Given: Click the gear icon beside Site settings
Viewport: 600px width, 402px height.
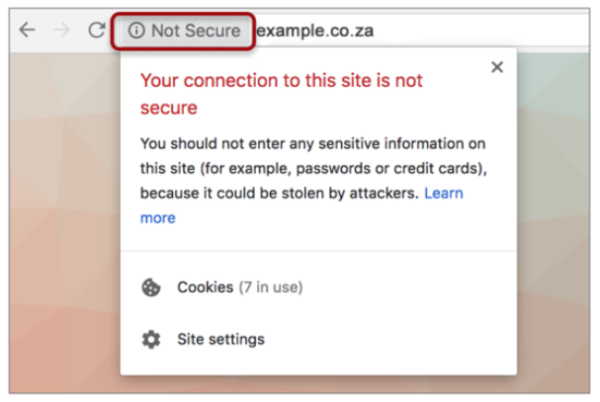Looking at the screenshot, I should tap(151, 339).
